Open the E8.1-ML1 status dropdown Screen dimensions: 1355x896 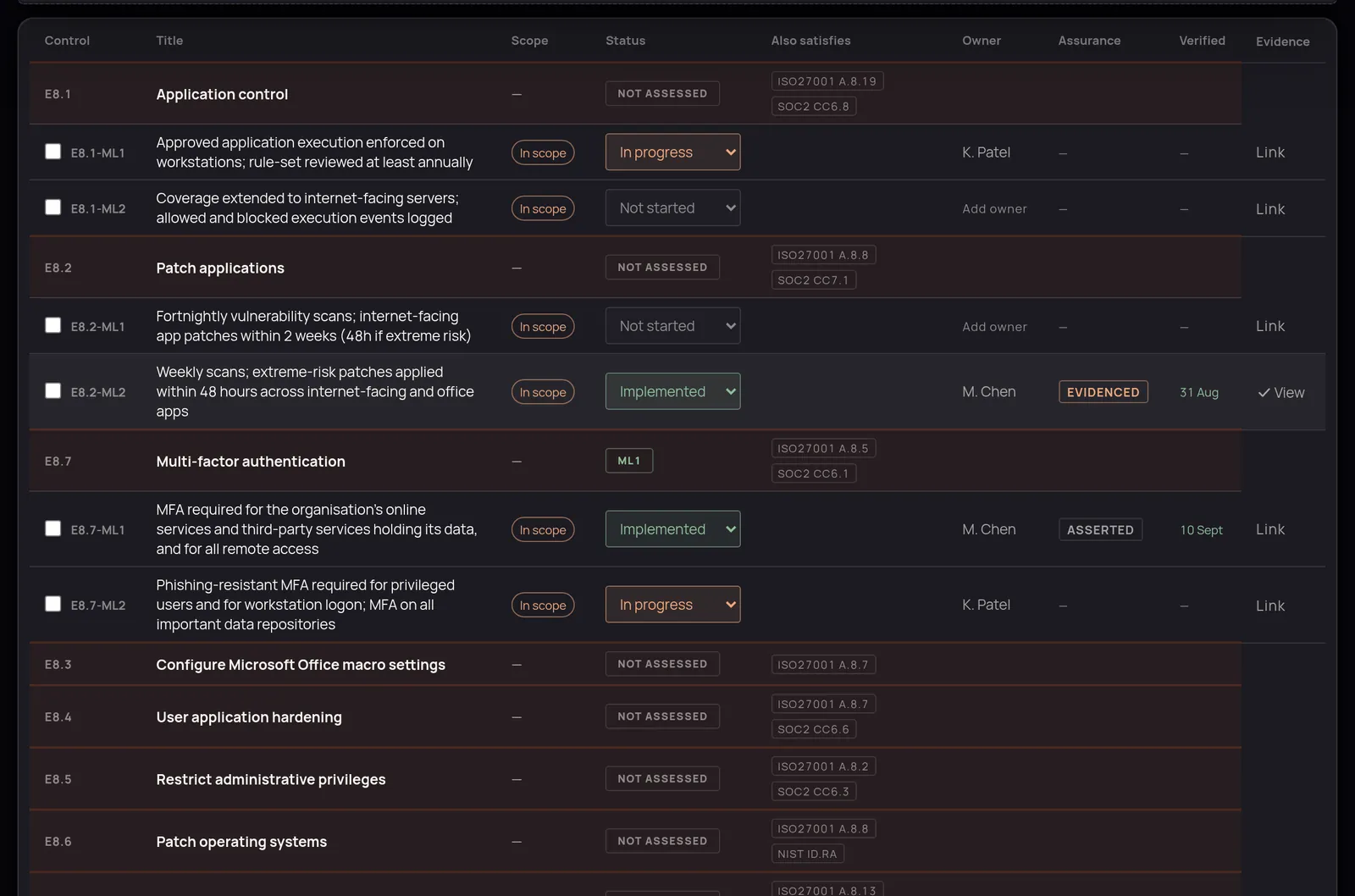(672, 152)
